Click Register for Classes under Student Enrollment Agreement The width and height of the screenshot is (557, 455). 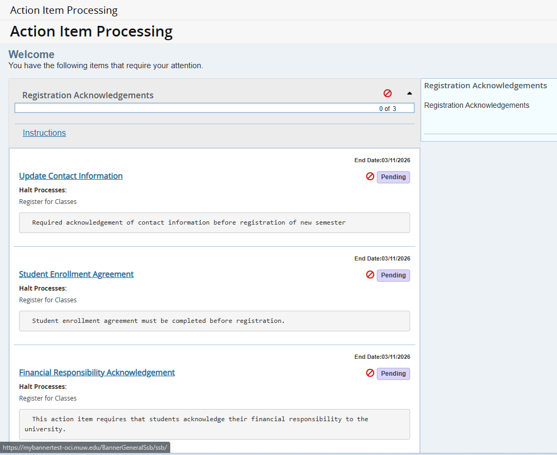(x=48, y=300)
